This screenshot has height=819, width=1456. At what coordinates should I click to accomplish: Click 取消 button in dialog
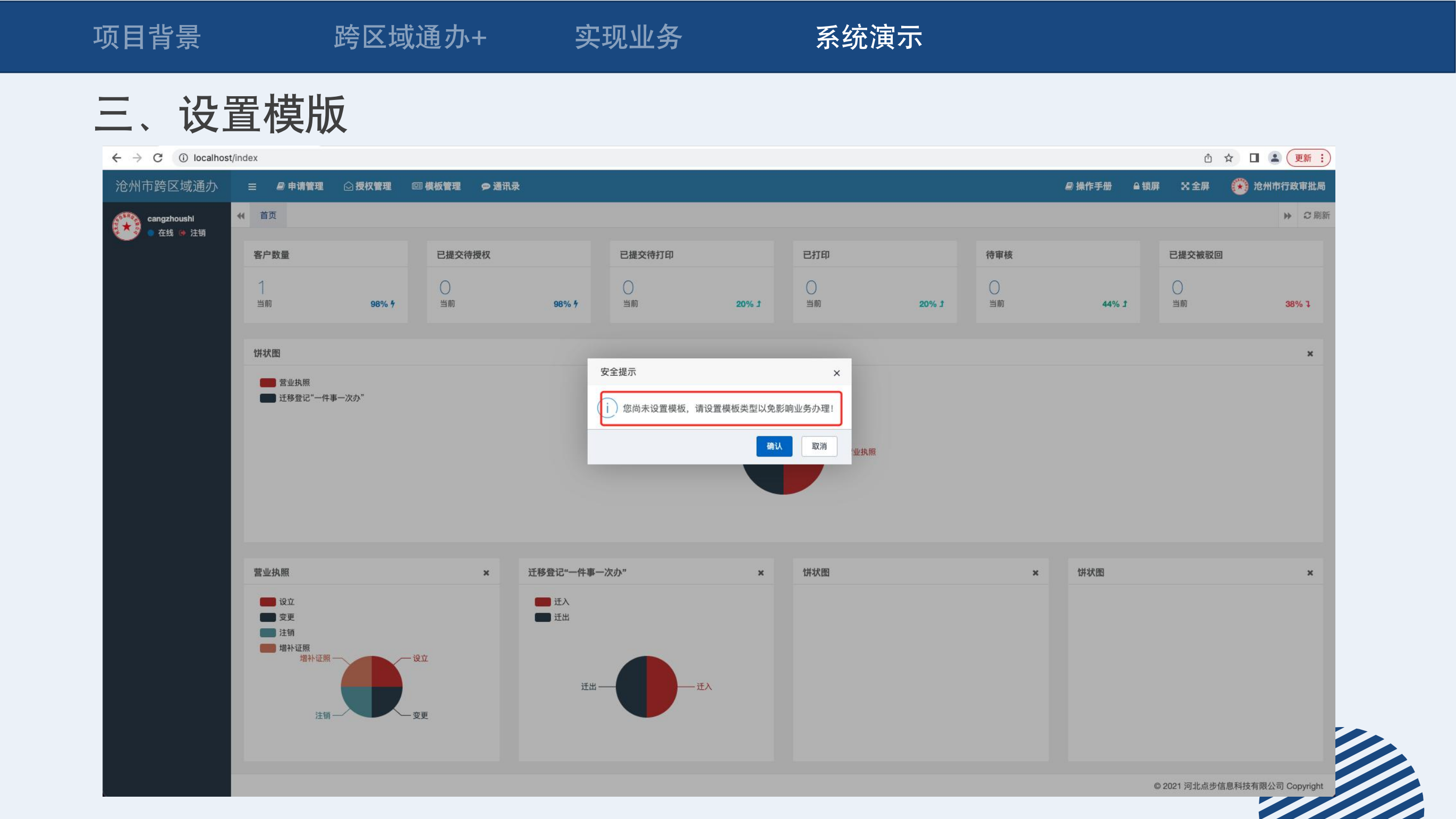(x=819, y=446)
